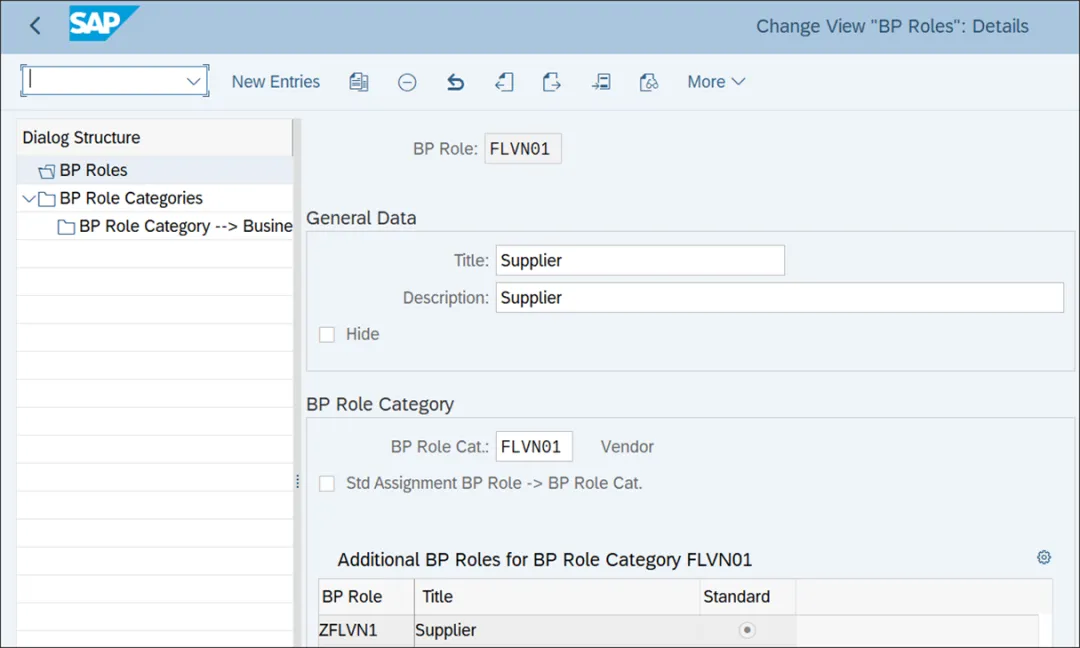This screenshot has width=1080, height=648.
Task: Open BP Roles in Dialog Structure
Action: tap(93, 170)
